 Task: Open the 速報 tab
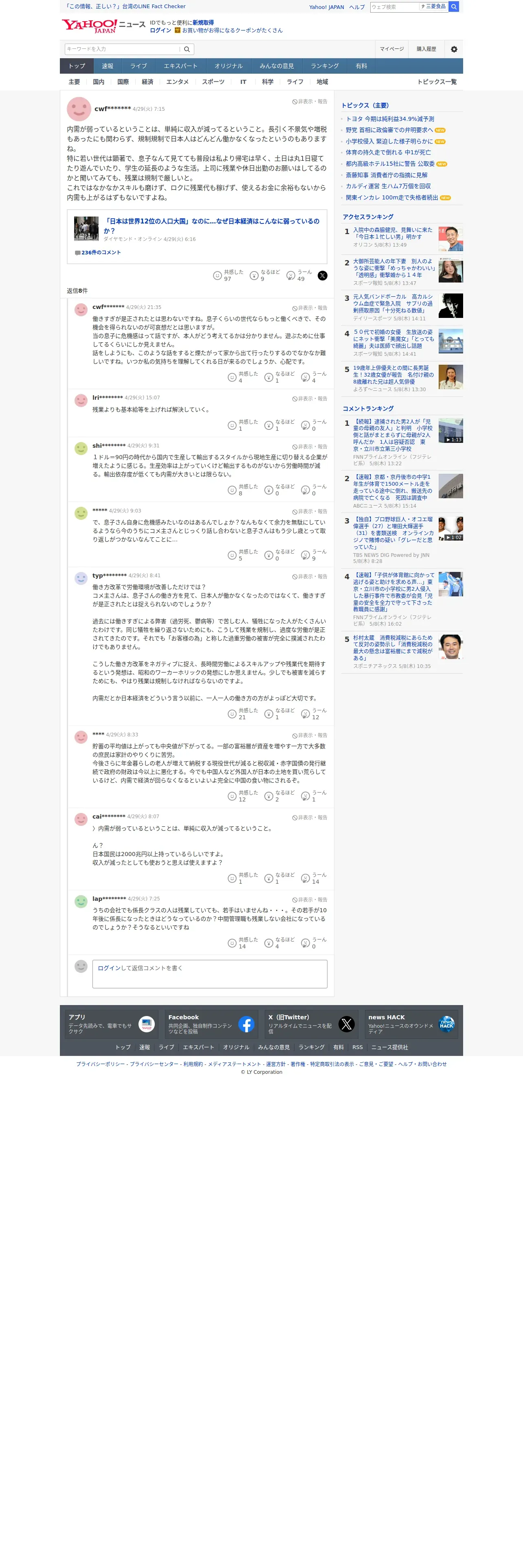coord(108,66)
